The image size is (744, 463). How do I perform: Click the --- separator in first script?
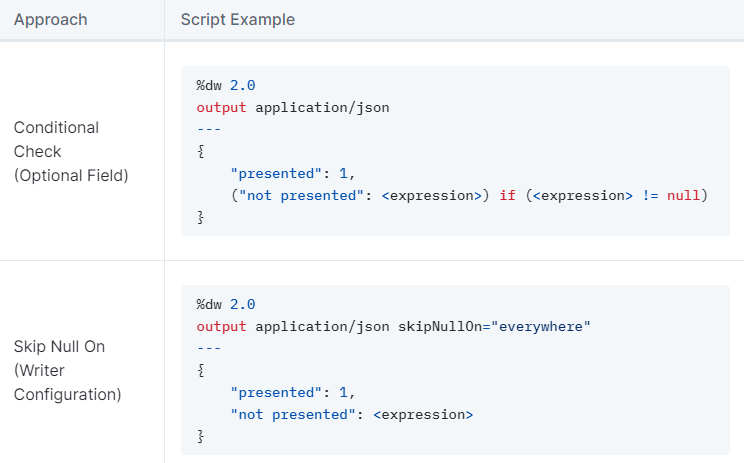[x=209, y=129]
